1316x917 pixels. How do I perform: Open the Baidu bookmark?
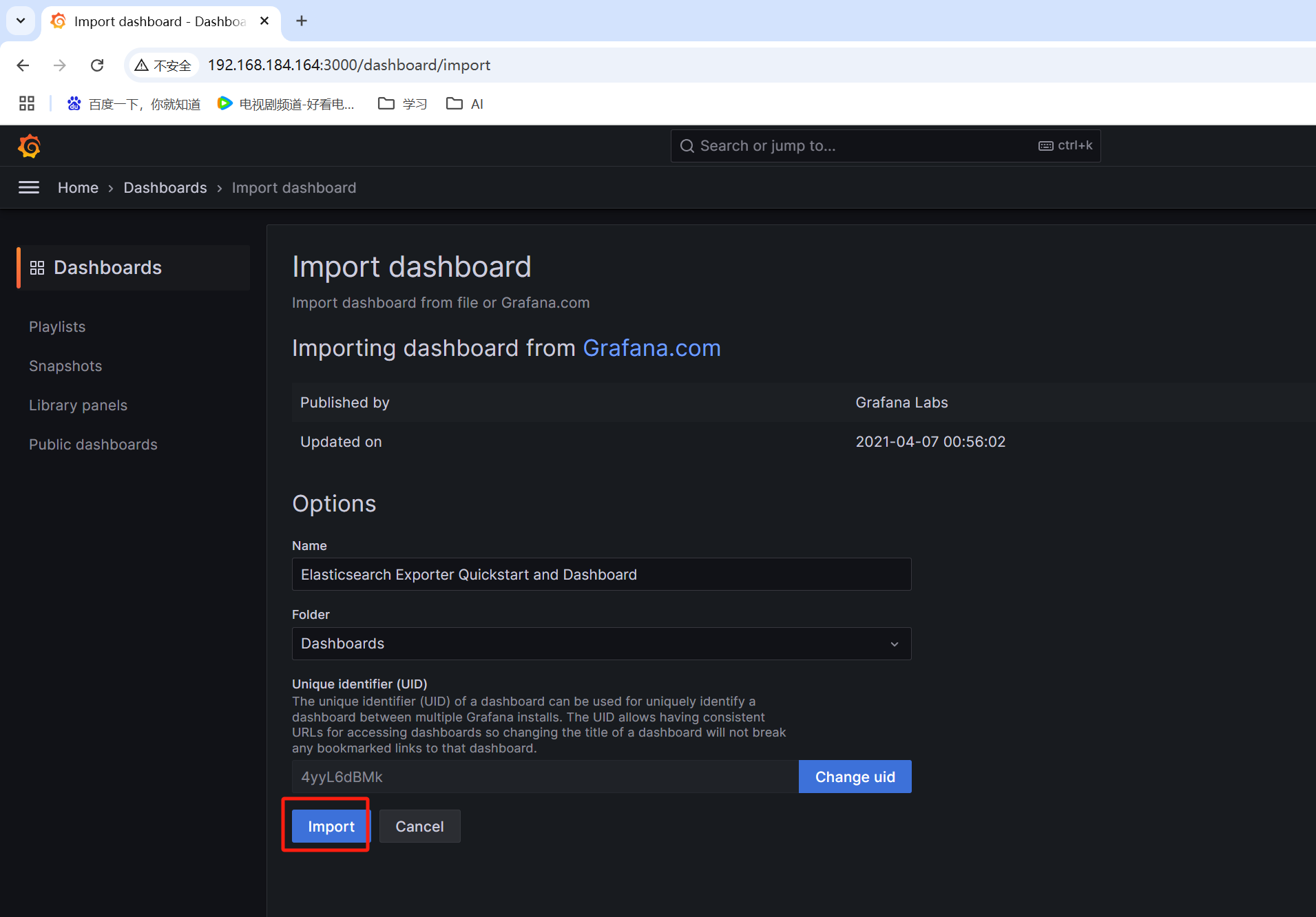click(134, 104)
